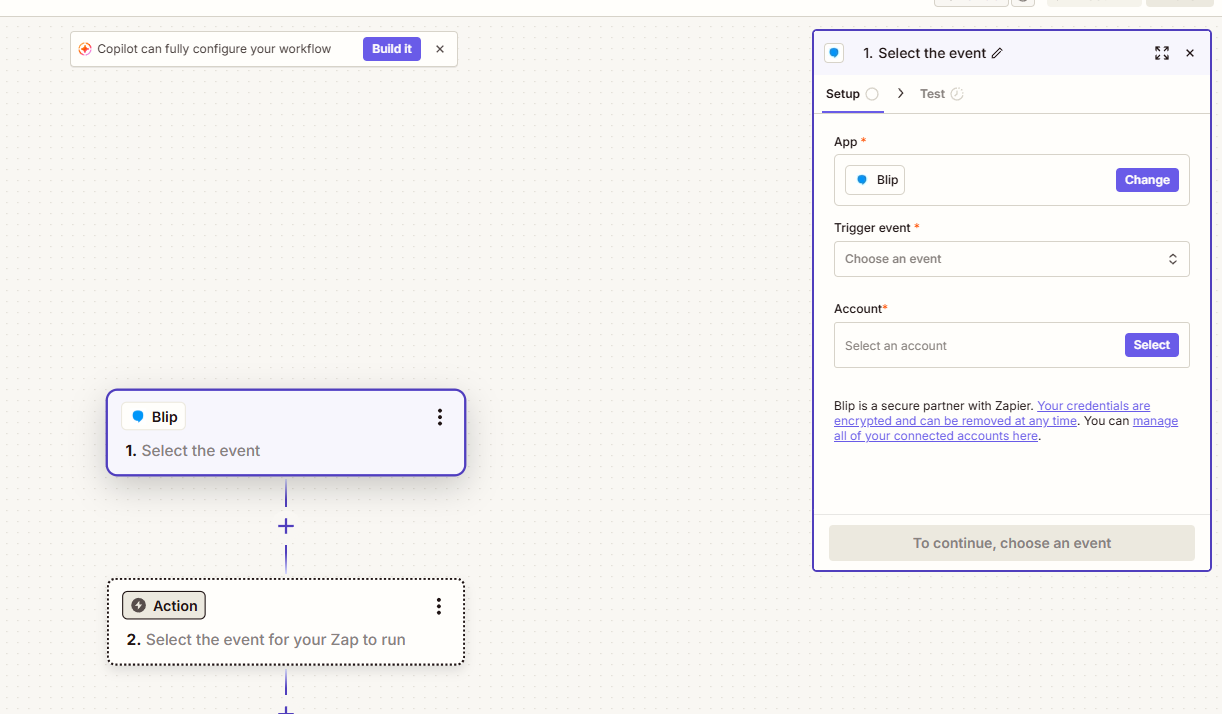Open the manage connected accounts link
Image resolution: width=1222 pixels, height=714 pixels.
(1006, 428)
